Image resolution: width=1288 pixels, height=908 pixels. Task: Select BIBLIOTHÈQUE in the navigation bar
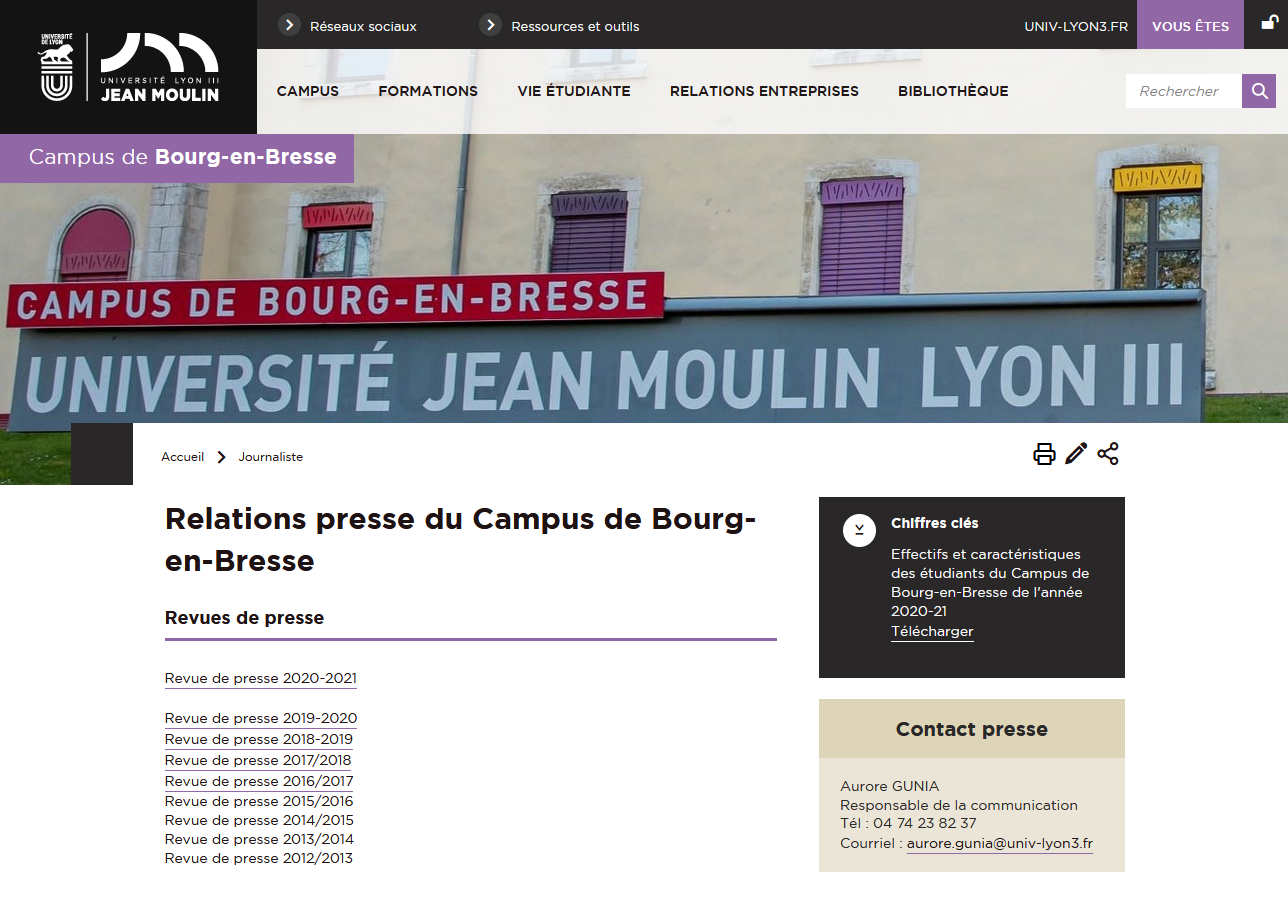click(953, 91)
